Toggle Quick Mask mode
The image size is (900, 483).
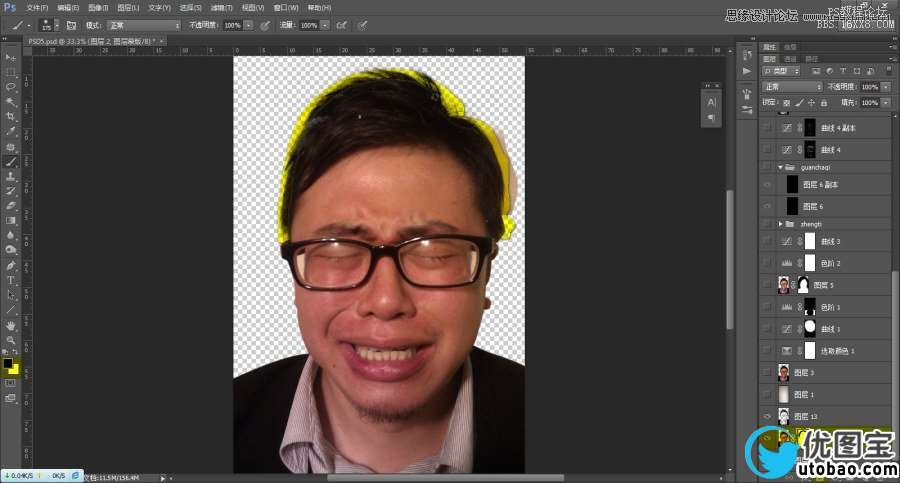pyautogui.click(x=11, y=383)
